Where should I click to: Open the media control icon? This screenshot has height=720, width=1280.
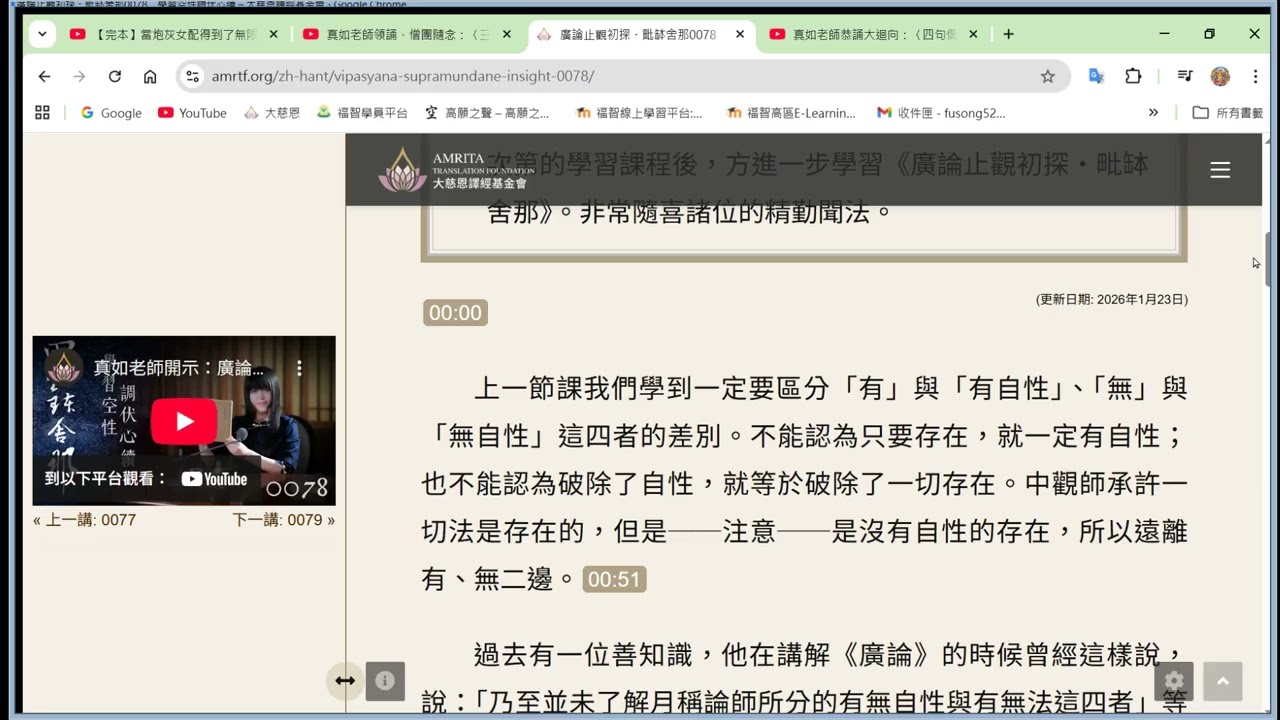[1185, 76]
